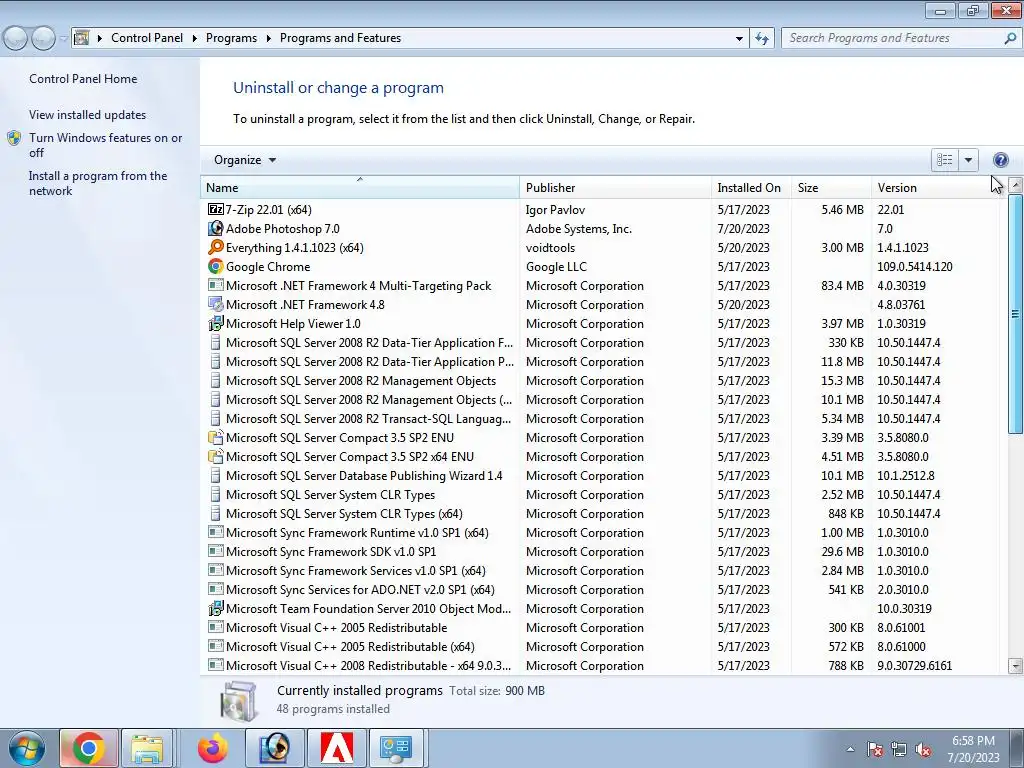Sort by the Name column header
Screen dimensions: 1024x768
[359, 187]
